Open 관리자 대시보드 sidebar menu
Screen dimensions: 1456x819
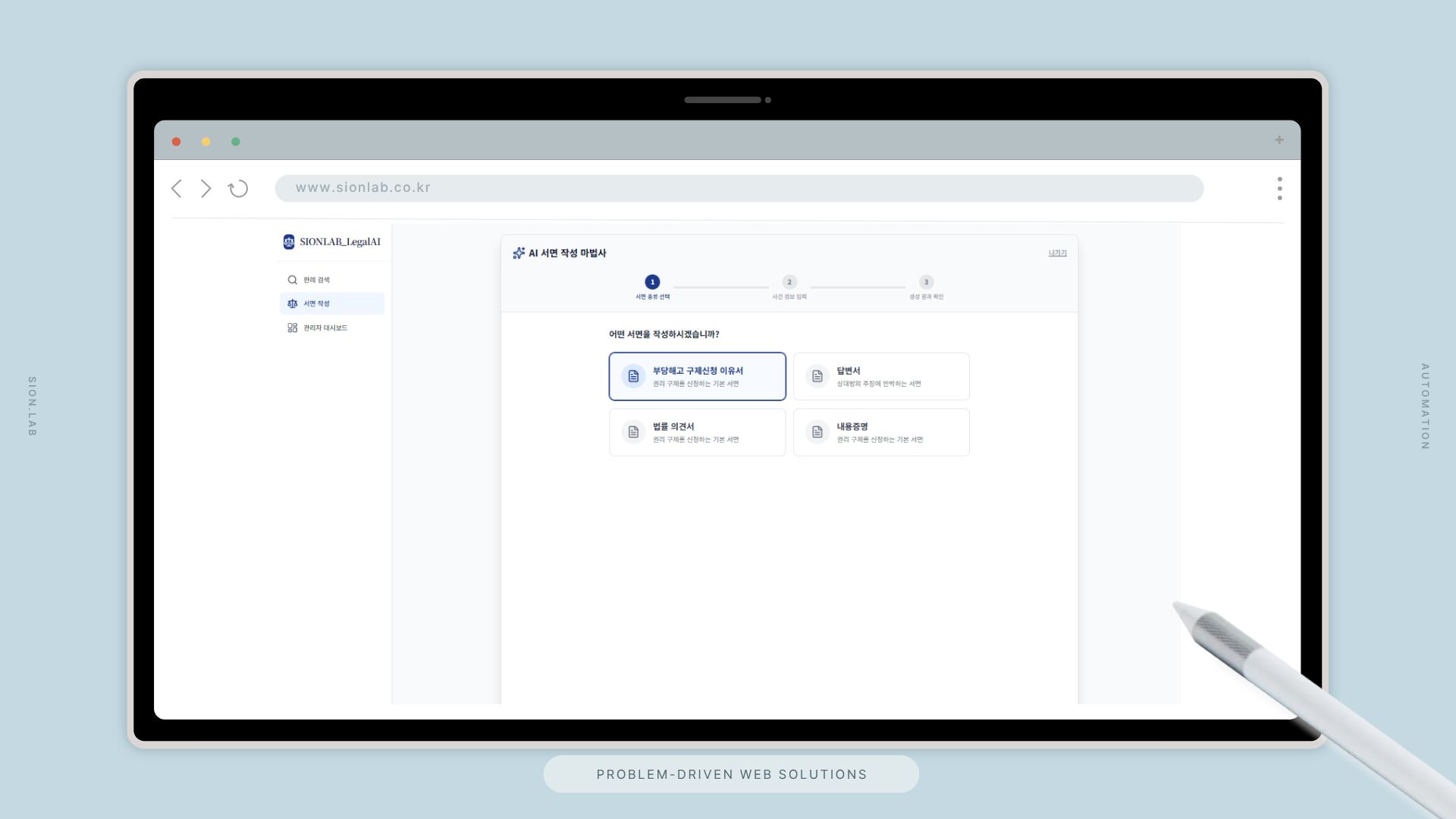tap(325, 328)
